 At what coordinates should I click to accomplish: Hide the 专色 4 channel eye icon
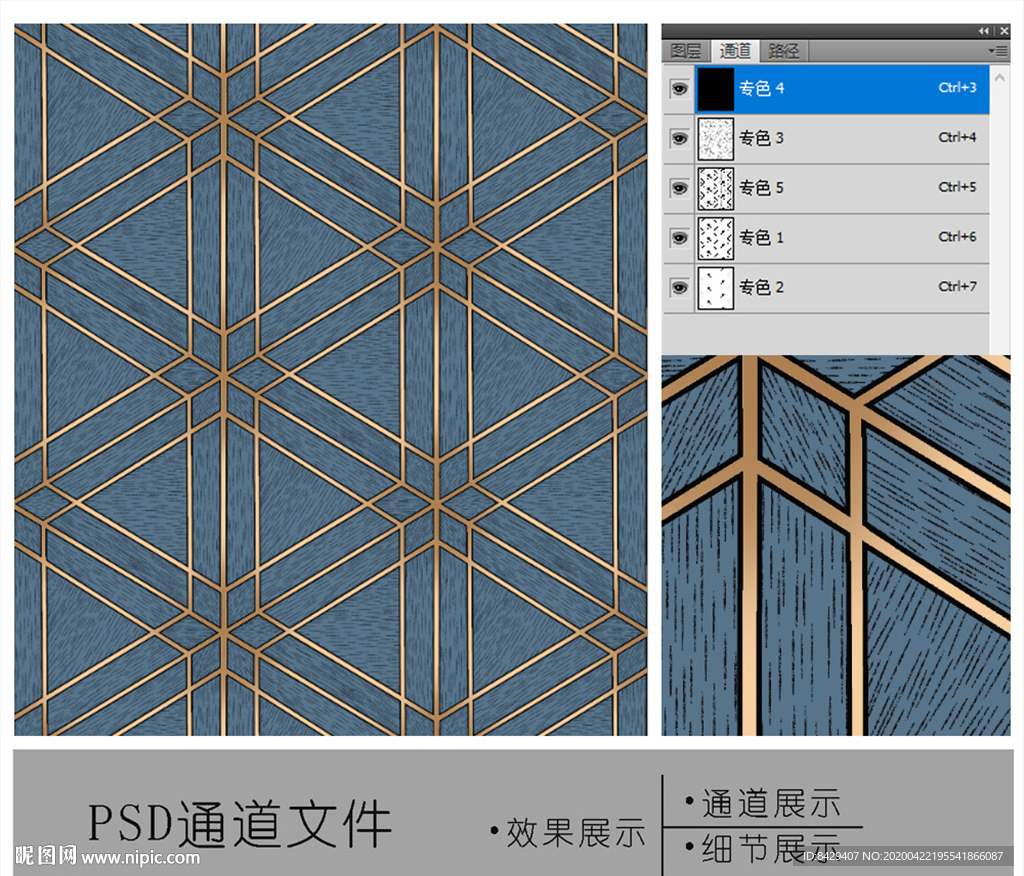click(x=680, y=89)
